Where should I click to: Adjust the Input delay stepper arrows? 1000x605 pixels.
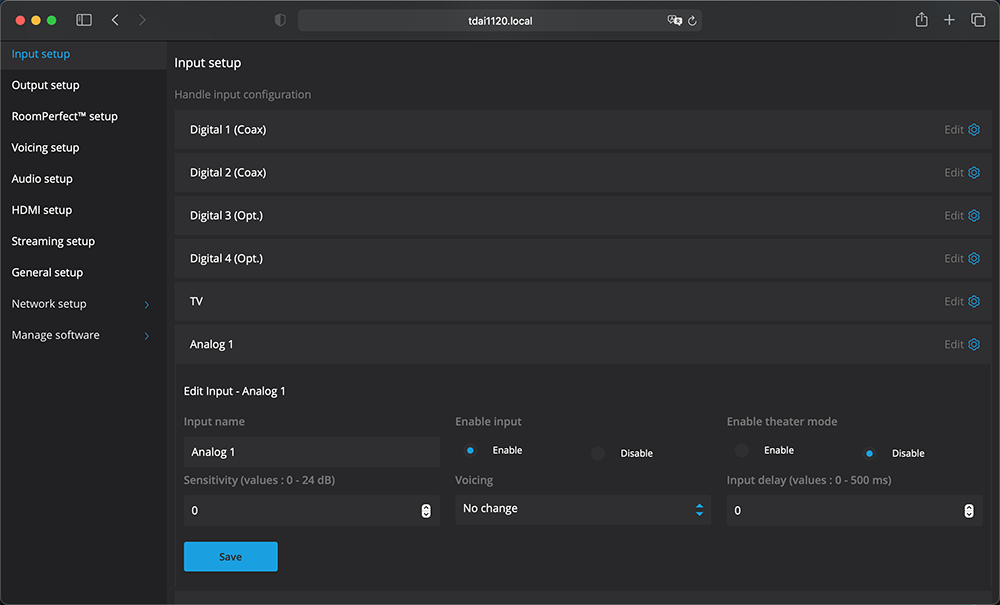[969, 511]
